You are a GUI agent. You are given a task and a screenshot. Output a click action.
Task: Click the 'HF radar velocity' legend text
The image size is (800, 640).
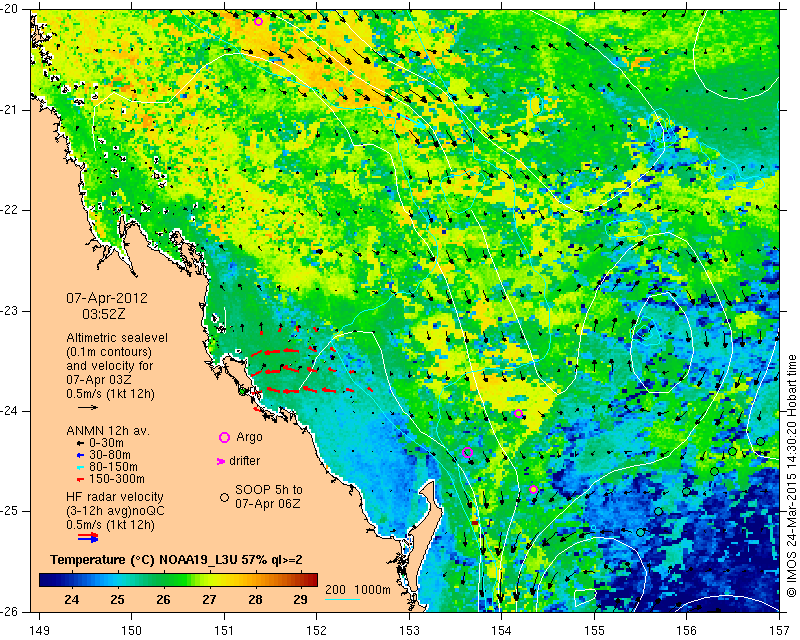click(x=115, y=497)
